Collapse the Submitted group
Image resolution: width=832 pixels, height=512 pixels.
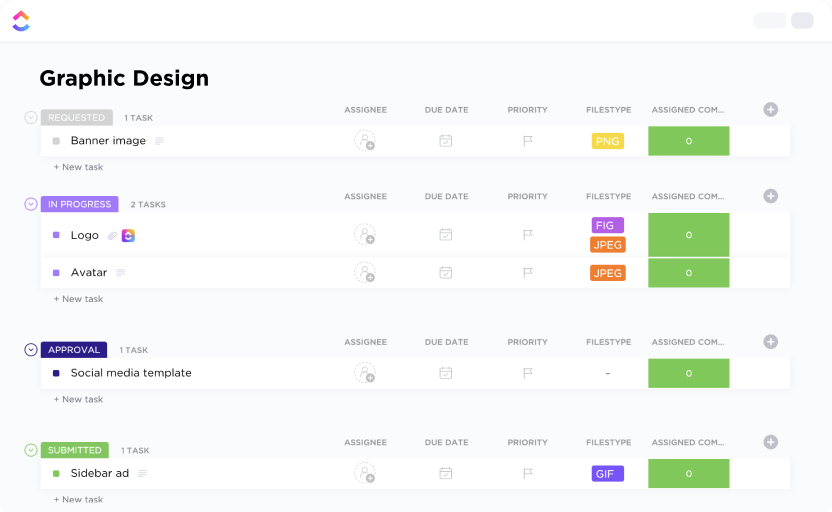pos(31,450)
